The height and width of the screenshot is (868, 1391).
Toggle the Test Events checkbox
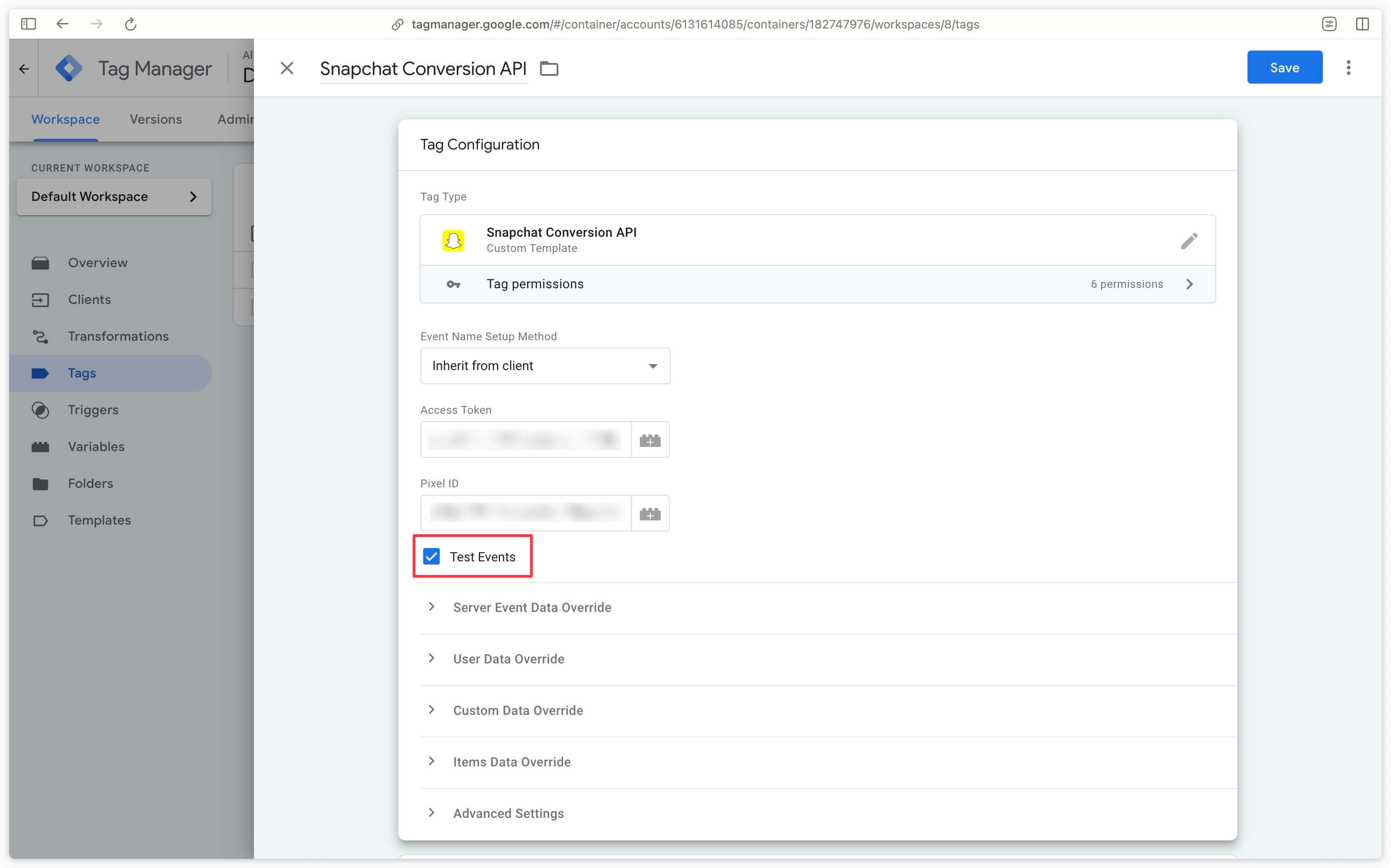click(x=432, y=556)
